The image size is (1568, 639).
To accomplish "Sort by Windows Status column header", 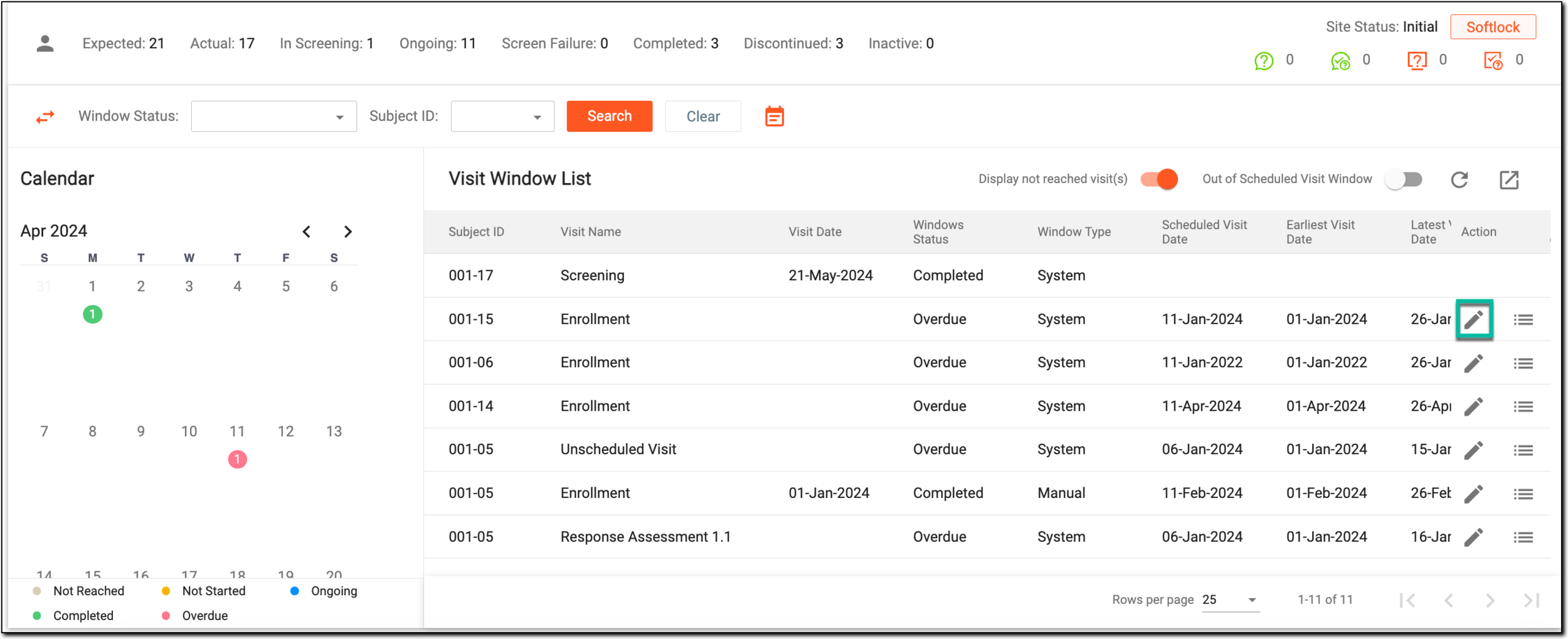I will pos(938,232).
